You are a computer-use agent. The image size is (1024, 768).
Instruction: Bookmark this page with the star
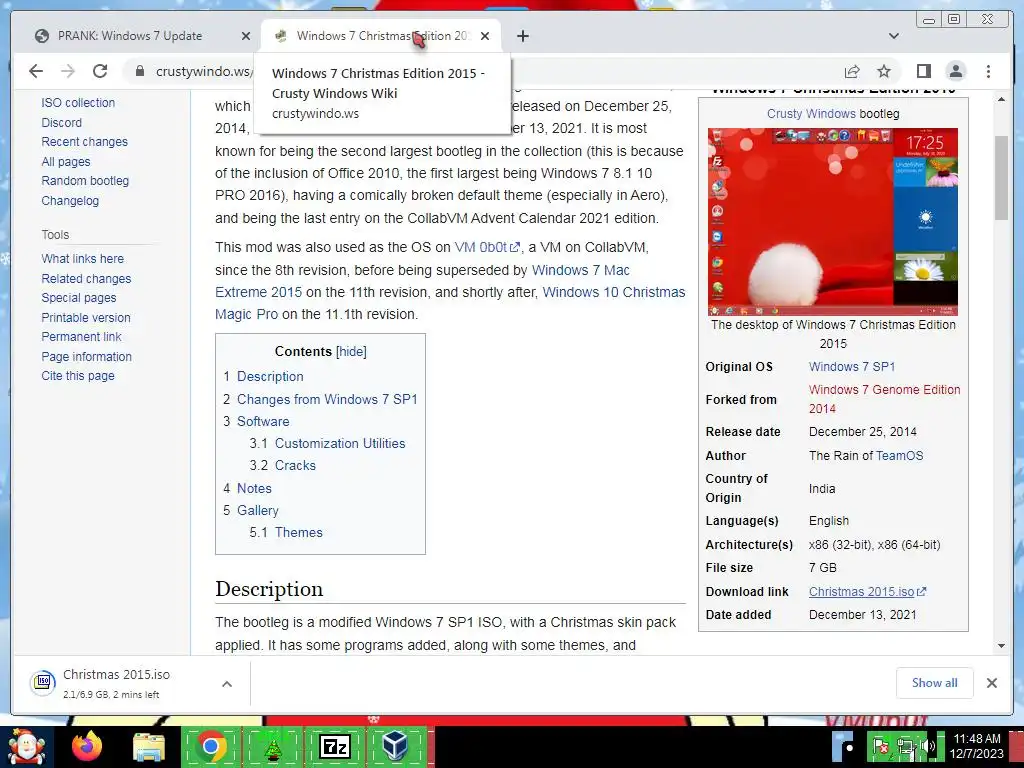[884, 71]
